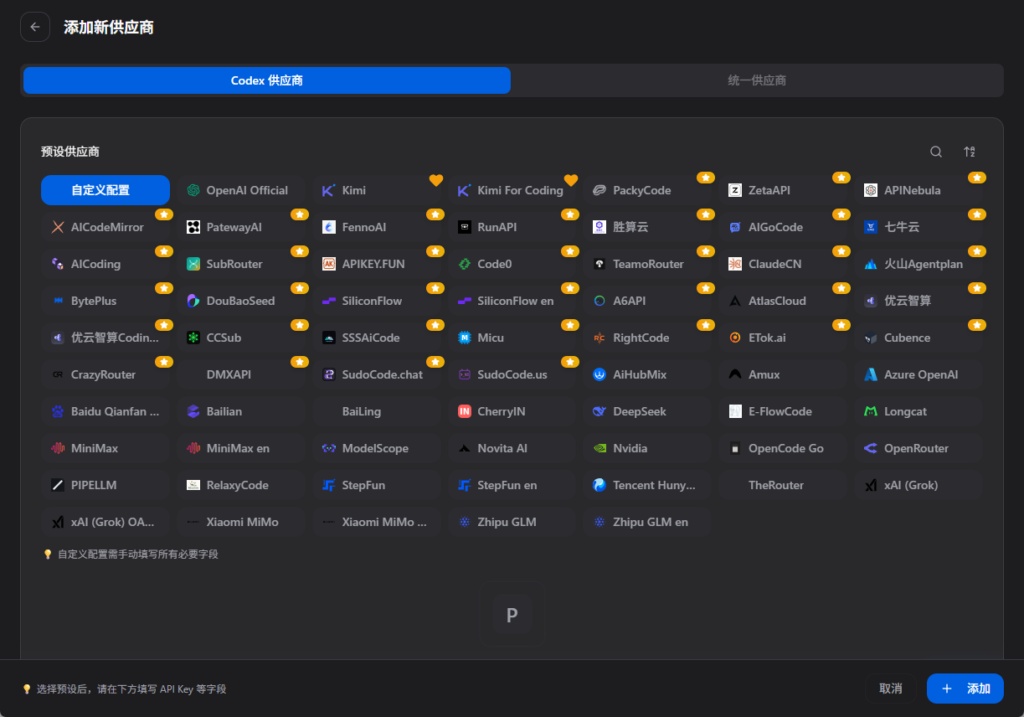
Task: Pick RunAPI provider
Action: tap(512, 227)
